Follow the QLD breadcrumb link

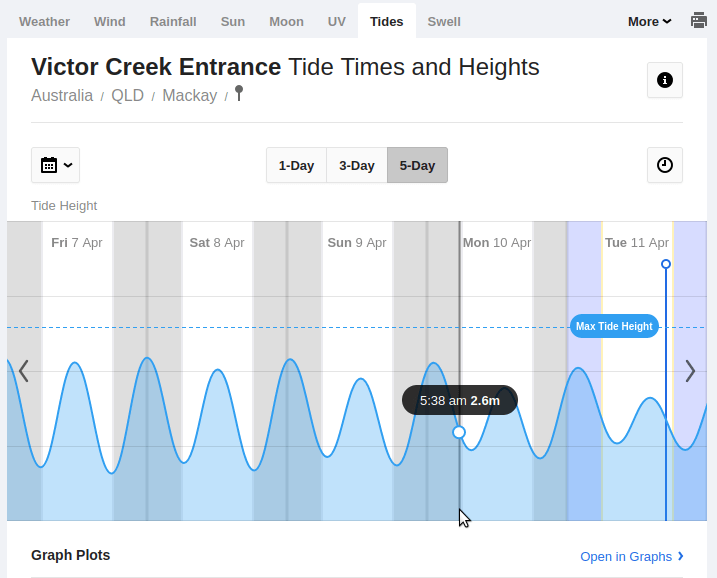pyautogui.click(x=127, y=96)
